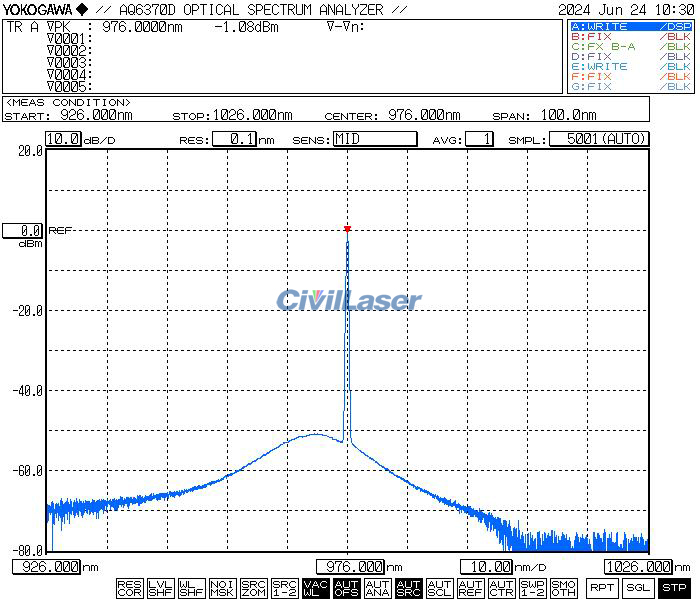Select trace A: WRITE /DSP

click(631, 27)
